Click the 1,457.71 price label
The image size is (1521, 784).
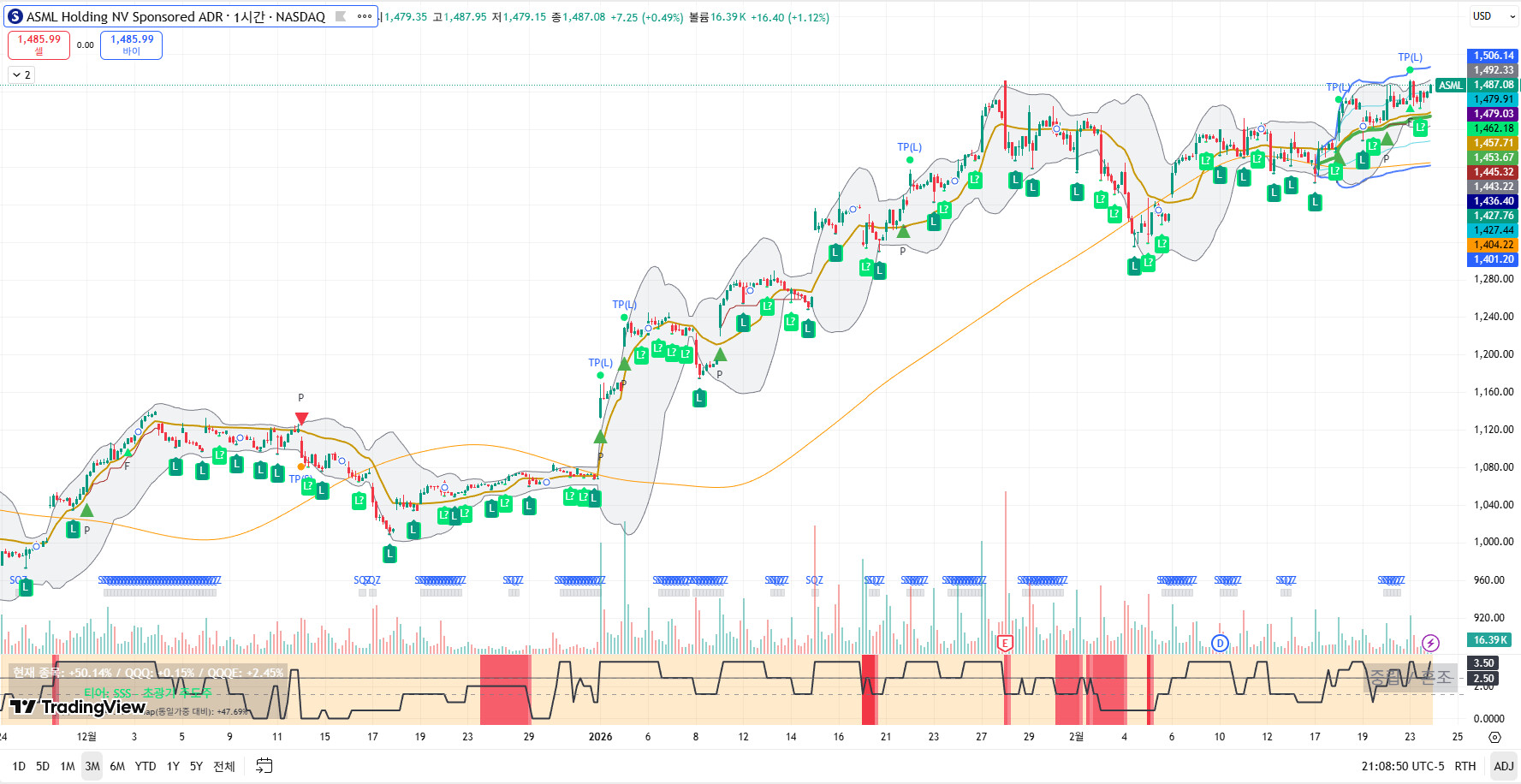pyautogui.click(x=1493, y=143)
